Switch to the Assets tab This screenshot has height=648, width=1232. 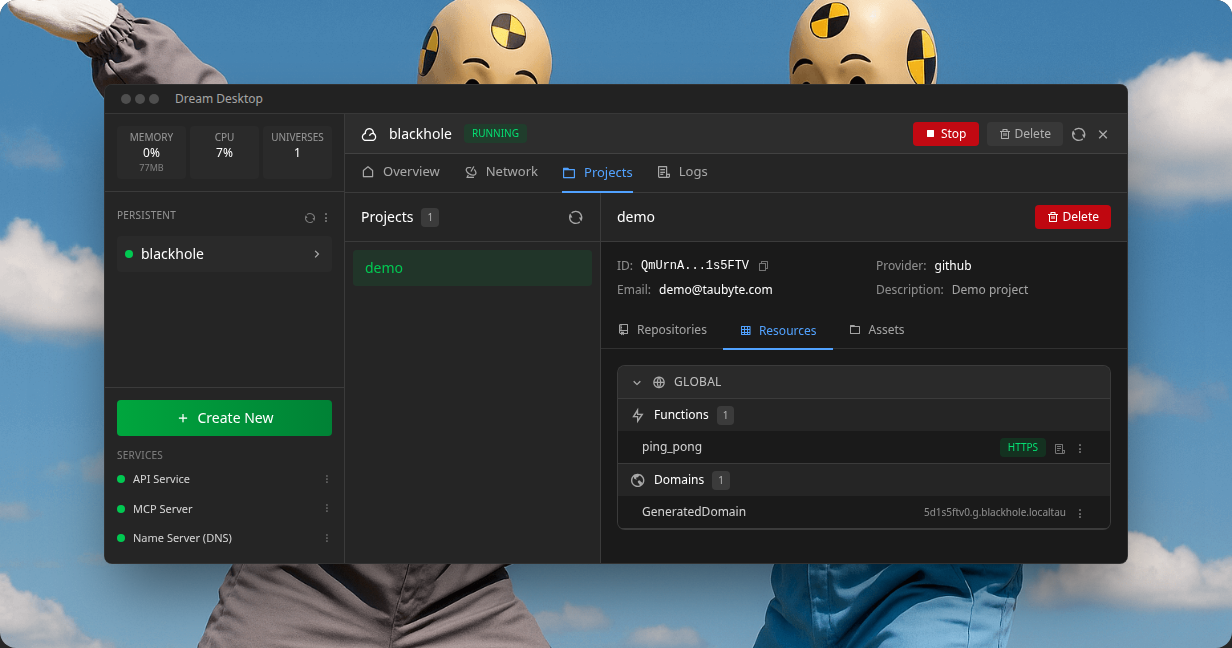877,329
